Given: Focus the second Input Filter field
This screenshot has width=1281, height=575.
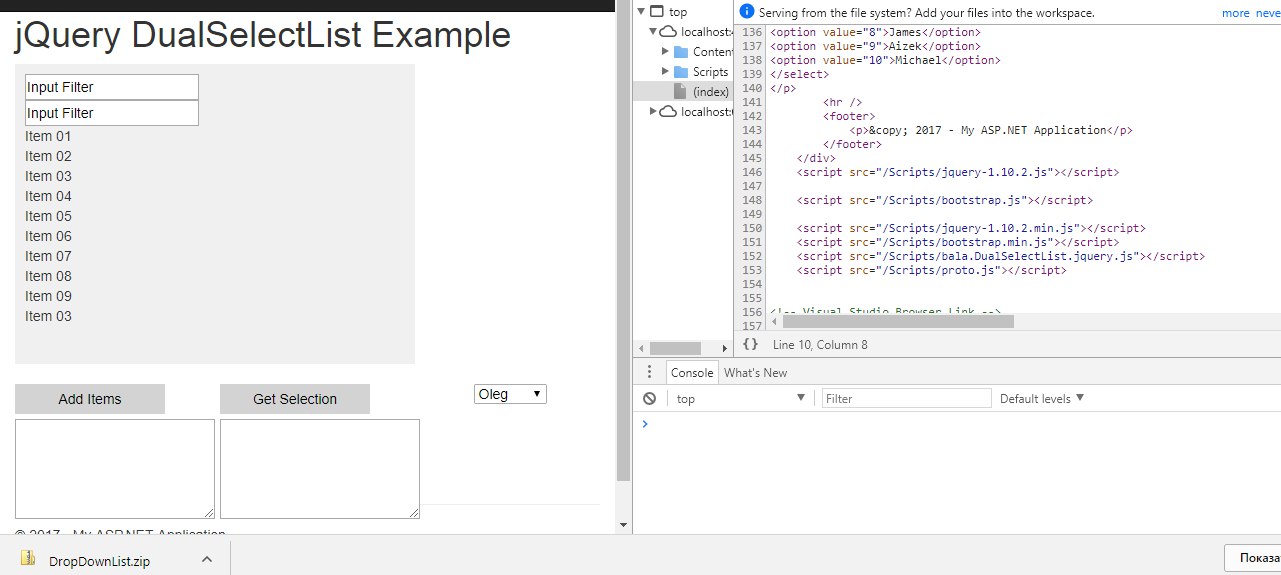Looking at the screenshot, I should (112, 113).
